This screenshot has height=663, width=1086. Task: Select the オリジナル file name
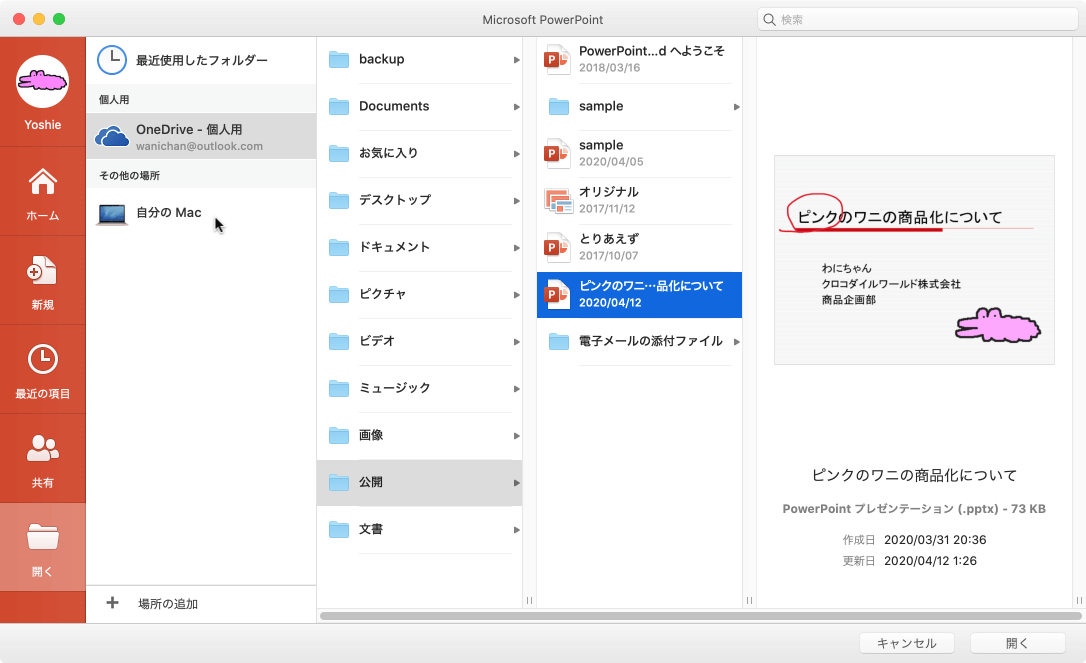609,192
